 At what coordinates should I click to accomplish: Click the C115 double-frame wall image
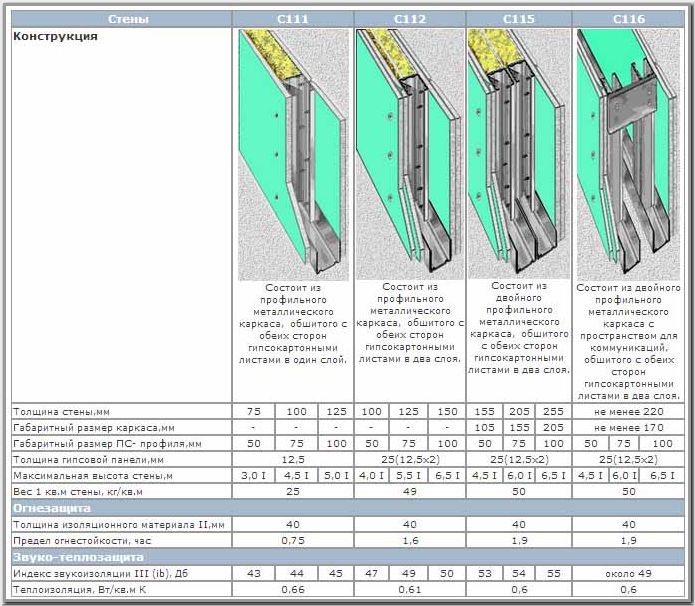tap(519, 154)
